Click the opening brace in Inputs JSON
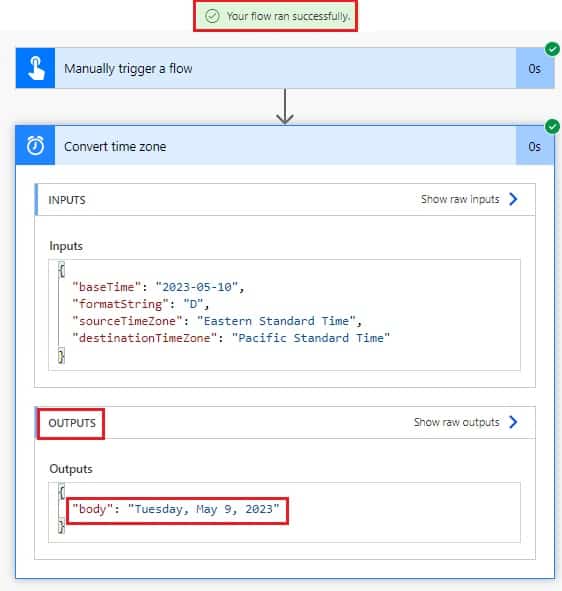Screen dimensions: 562x591 click(61, 270)
